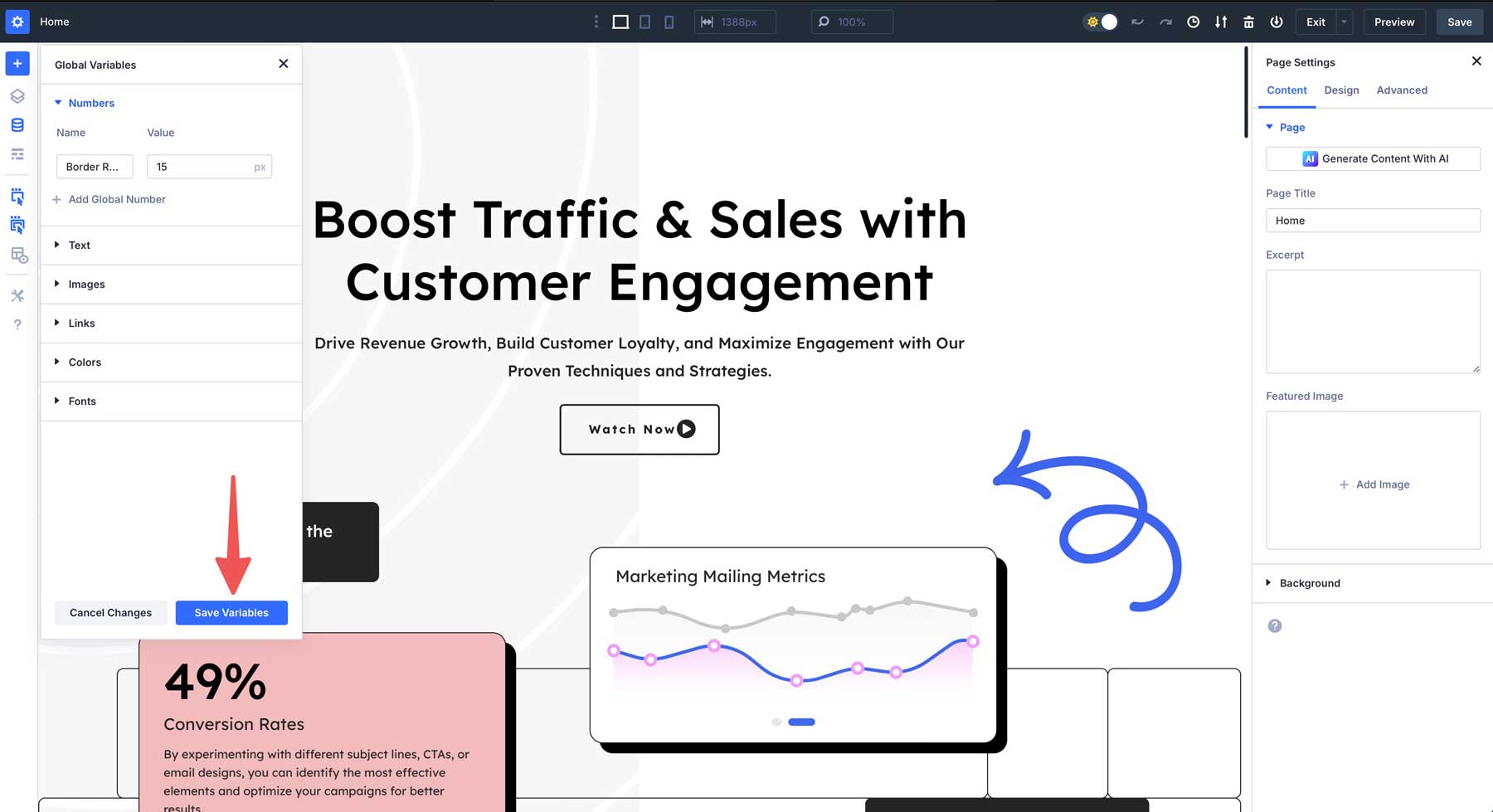This screenshot has width=1493, height=812.
Task: Expand the Colors variables section
Action: 85,362
